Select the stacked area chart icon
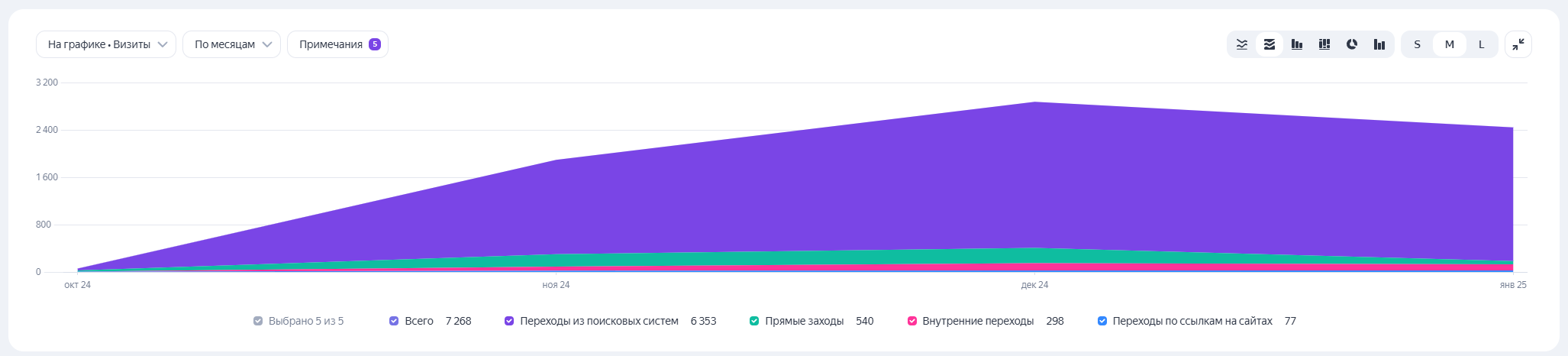This screenshot has width=1568, height=356. (x=1270, y=44)
